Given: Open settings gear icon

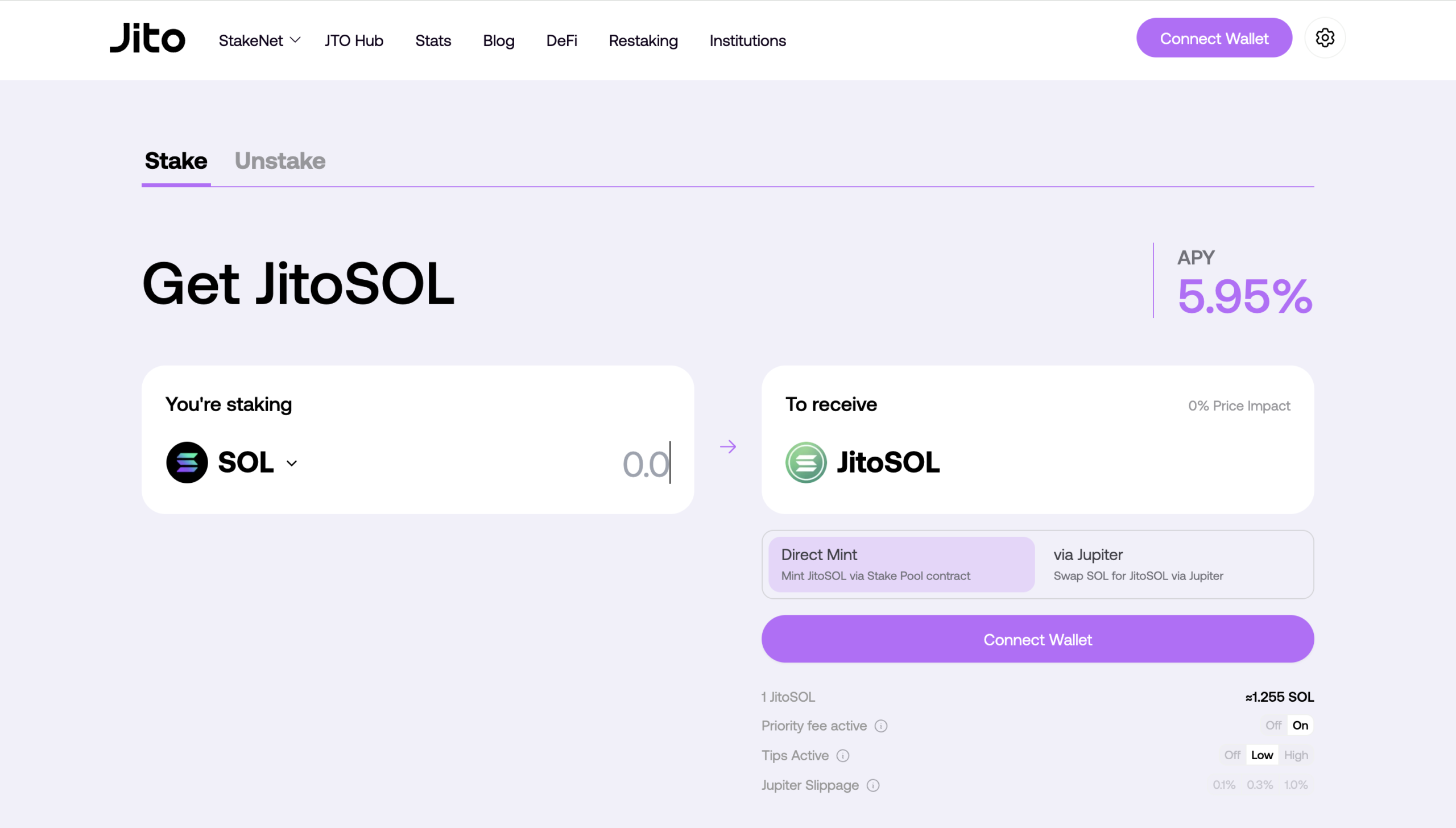Looking at the screenshot, I should pos(1325,38).
